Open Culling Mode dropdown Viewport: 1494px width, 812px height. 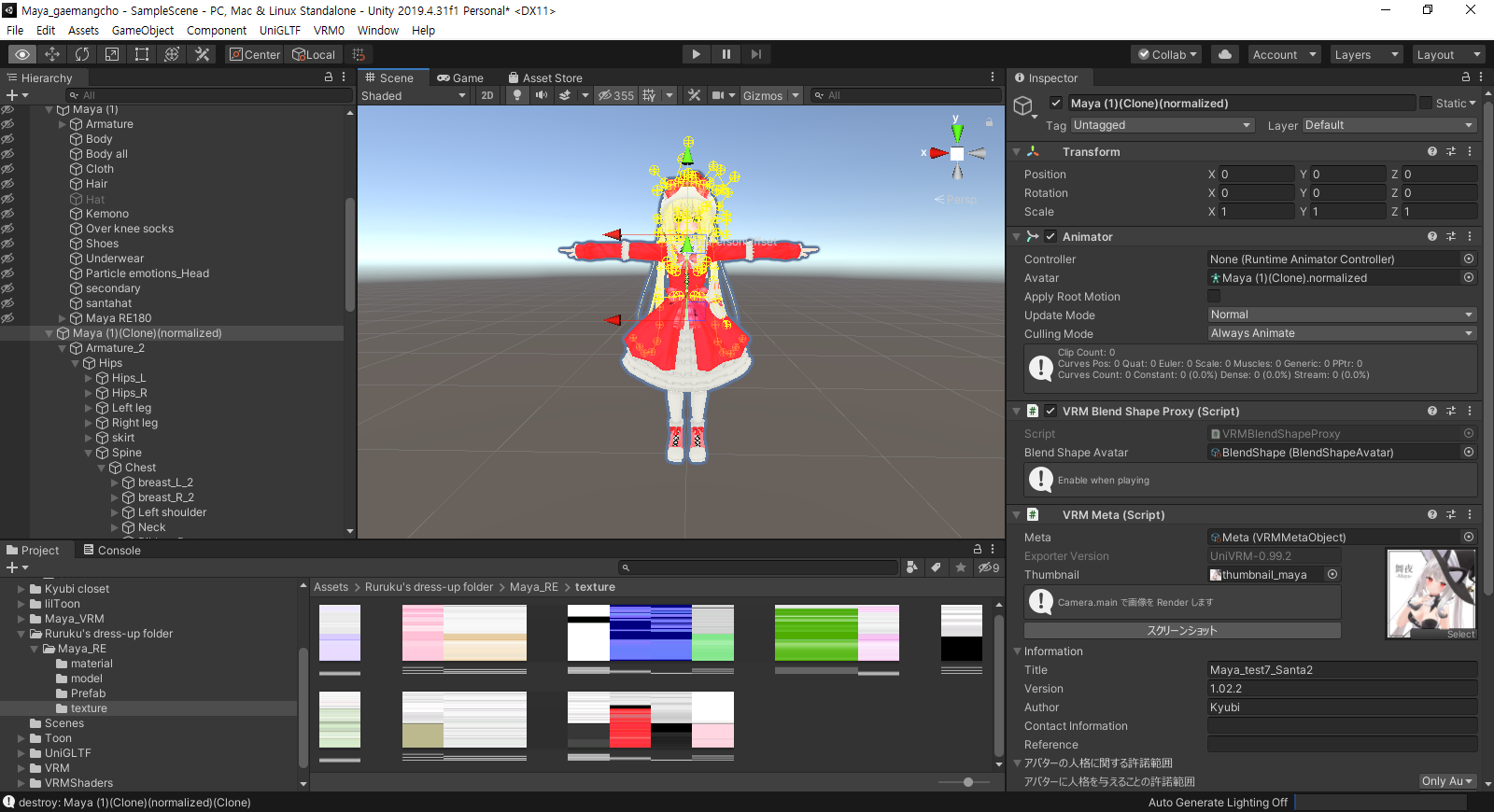1342,333
